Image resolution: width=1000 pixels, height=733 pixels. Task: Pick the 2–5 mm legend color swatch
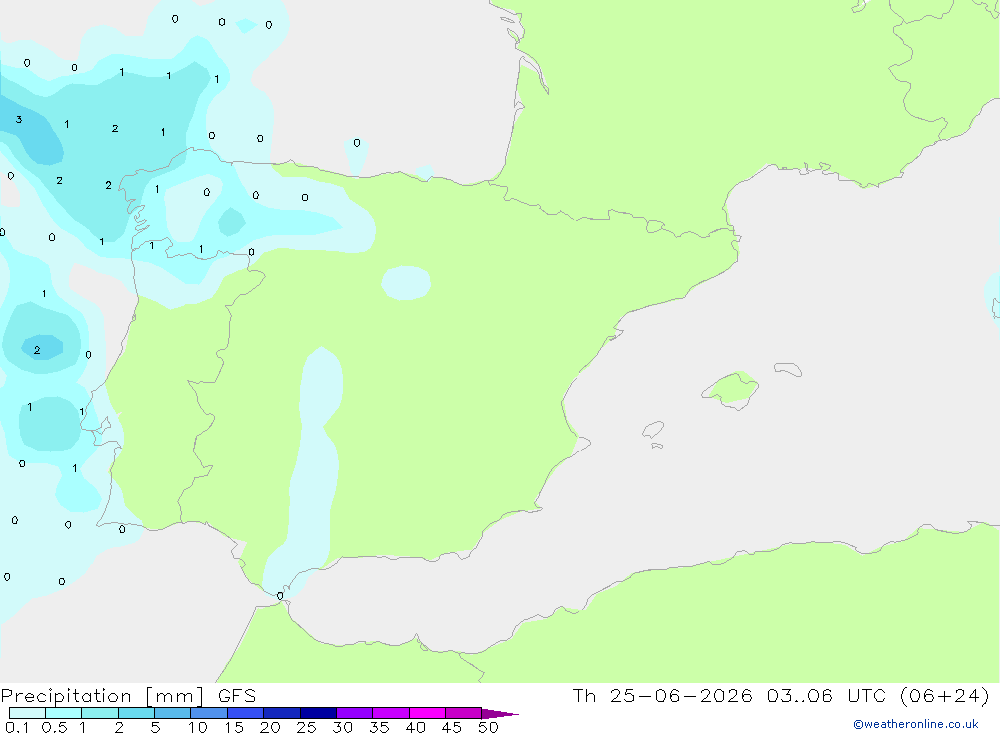[136, 713]
